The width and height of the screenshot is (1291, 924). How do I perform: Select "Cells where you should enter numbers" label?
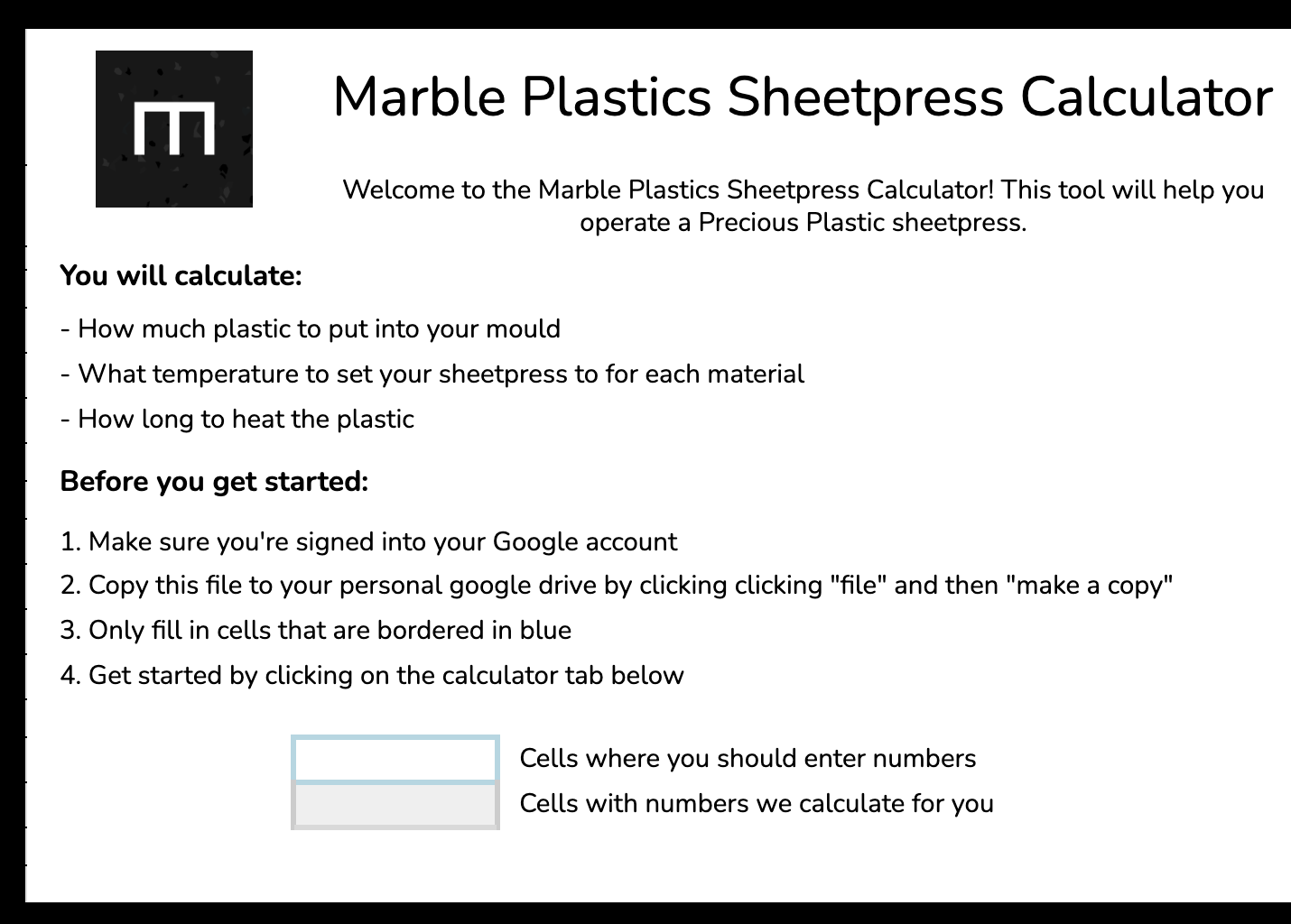748,758
